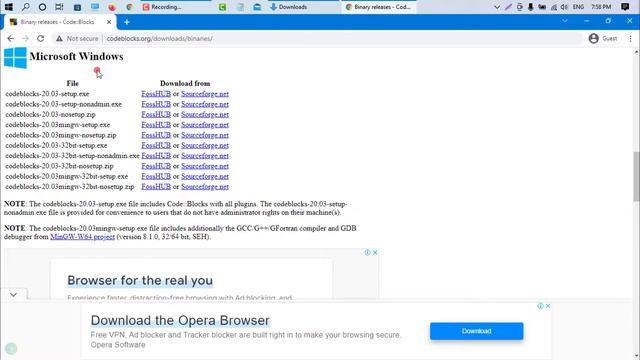640x360 pixels.
Task: Reload the current page
Action: point(40,38)
